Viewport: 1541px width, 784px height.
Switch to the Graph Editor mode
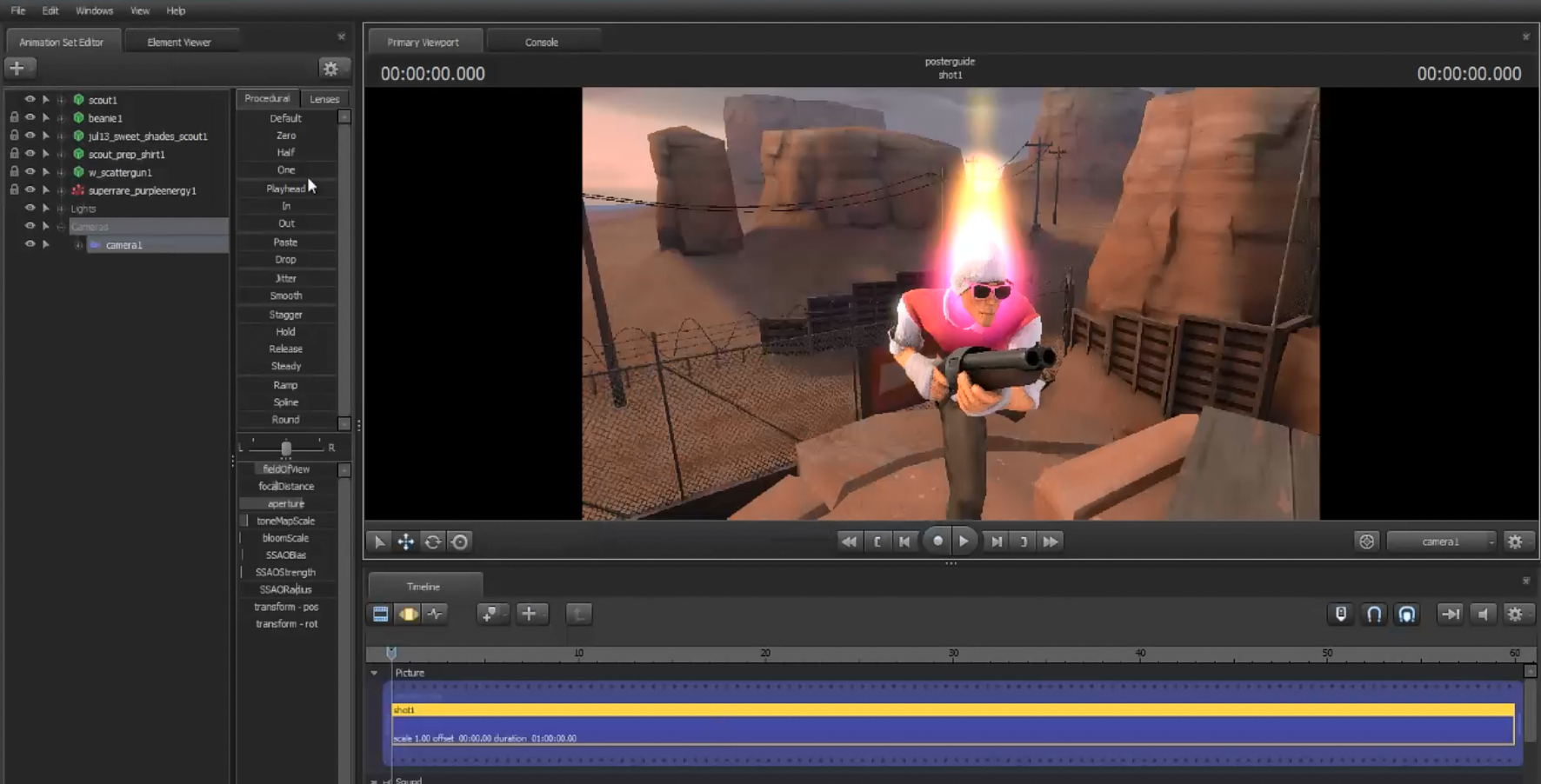pyautogui.click(x=435, y=614)
